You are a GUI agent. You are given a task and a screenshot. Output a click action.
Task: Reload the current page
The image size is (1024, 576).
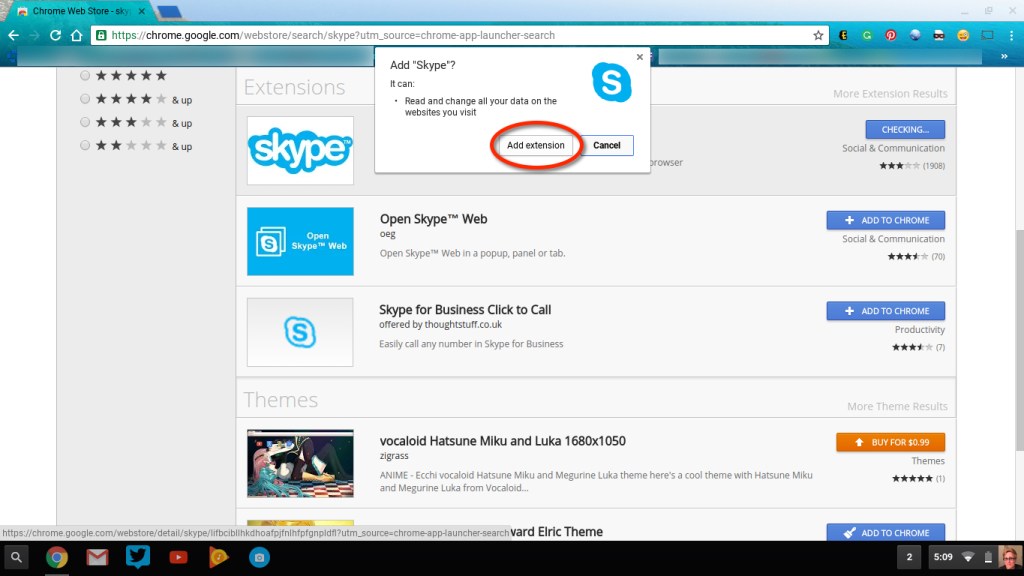[x=55, y=34]
